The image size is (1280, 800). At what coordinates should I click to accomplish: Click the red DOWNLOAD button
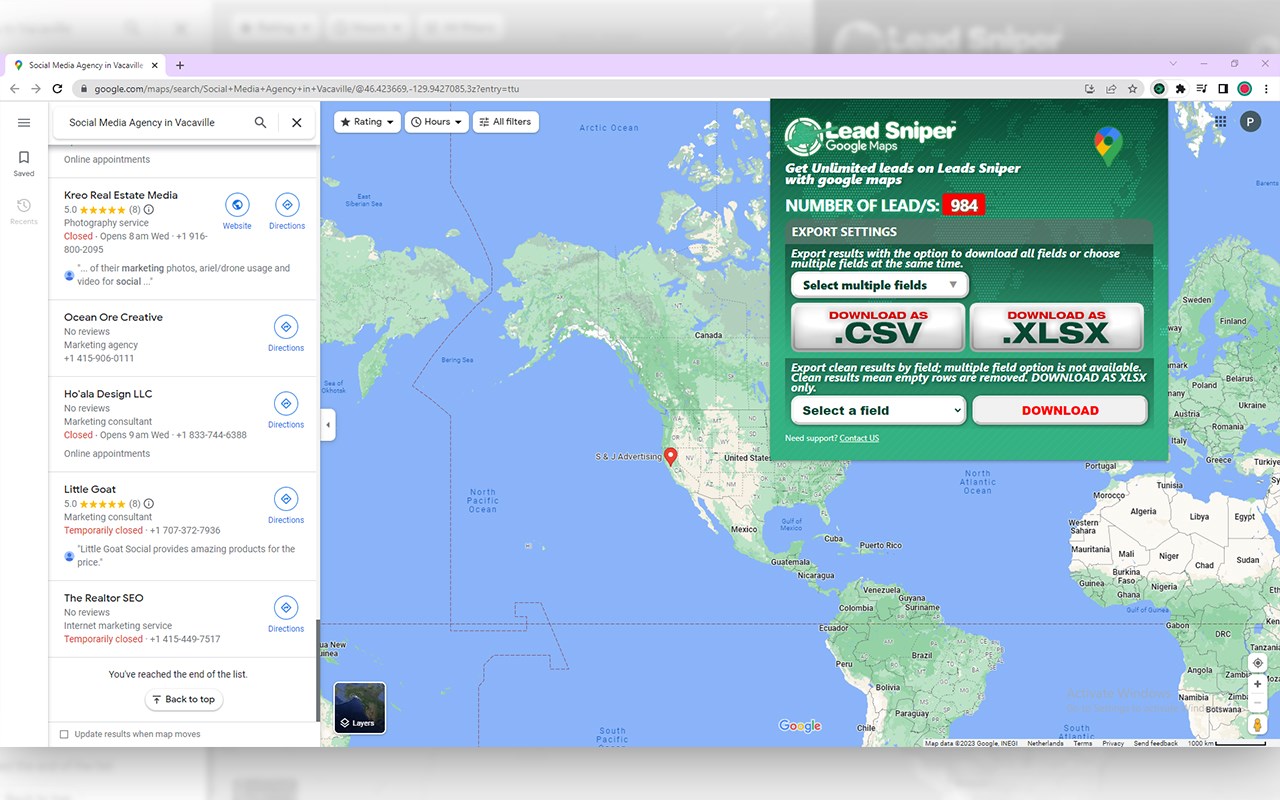coord(1060,410)
